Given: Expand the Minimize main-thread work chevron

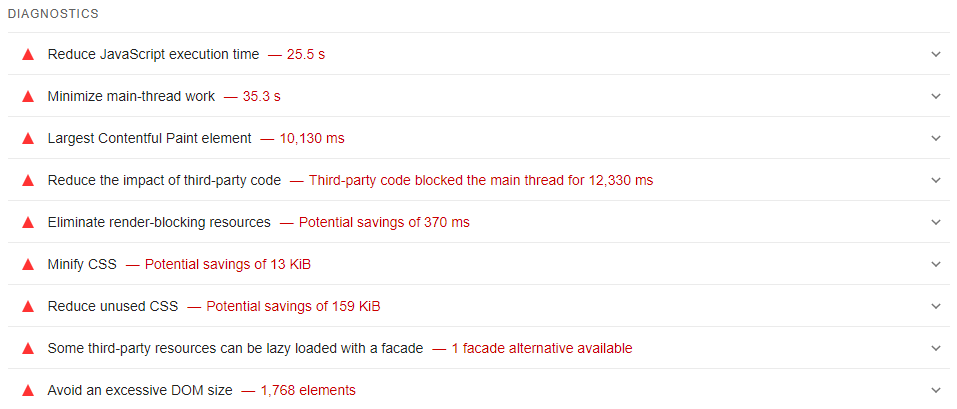Looking at the screenshot, I should tap(936, 96).
